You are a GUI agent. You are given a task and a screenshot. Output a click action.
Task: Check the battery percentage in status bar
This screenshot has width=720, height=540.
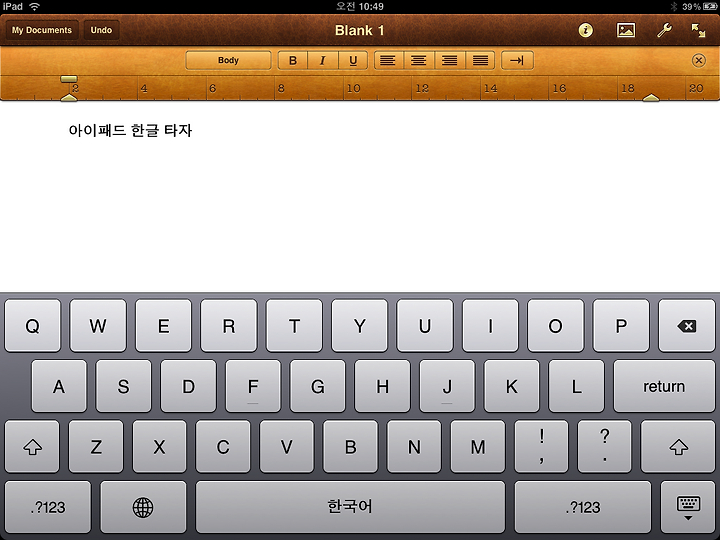691,6
